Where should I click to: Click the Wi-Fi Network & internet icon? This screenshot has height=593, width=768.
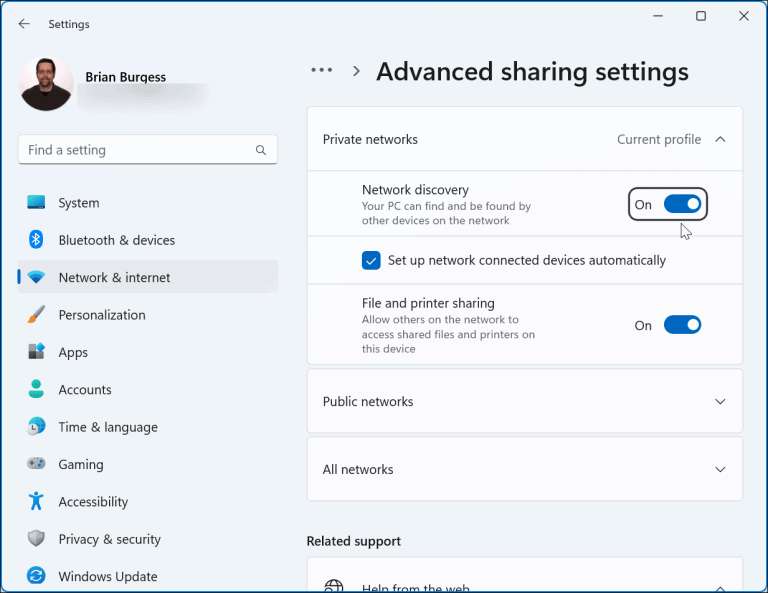(x=36, y=277)
